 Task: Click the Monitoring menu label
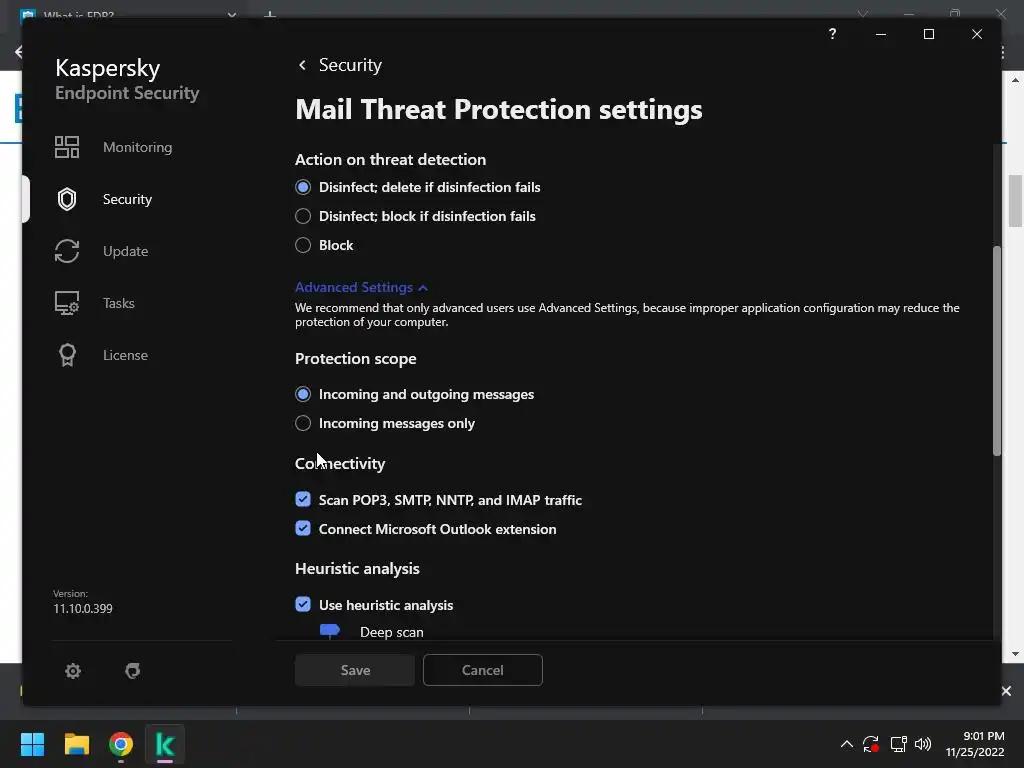[138, 147]
